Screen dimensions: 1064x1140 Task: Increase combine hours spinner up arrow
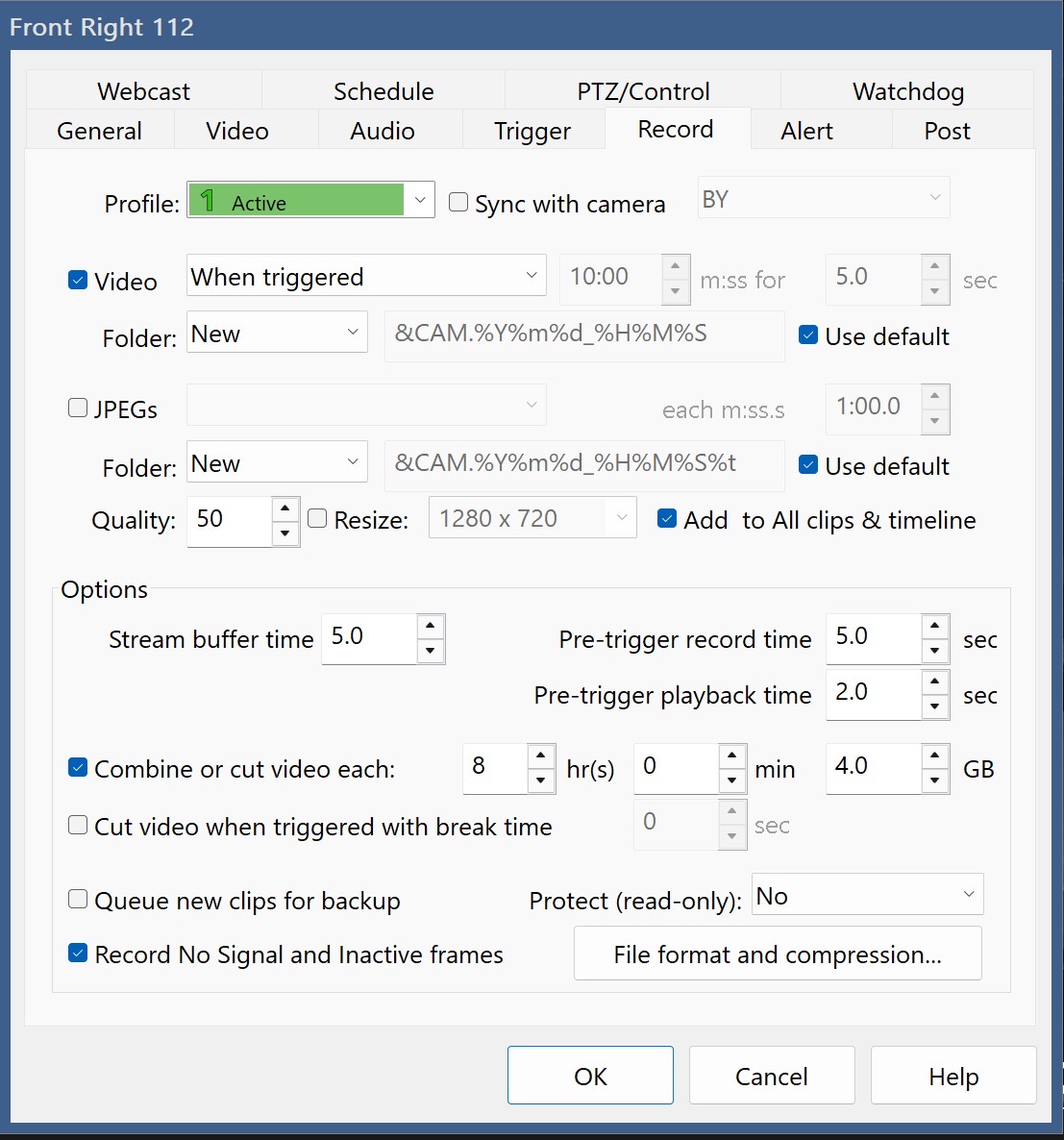pyautogui.click(x=541, y=756)
